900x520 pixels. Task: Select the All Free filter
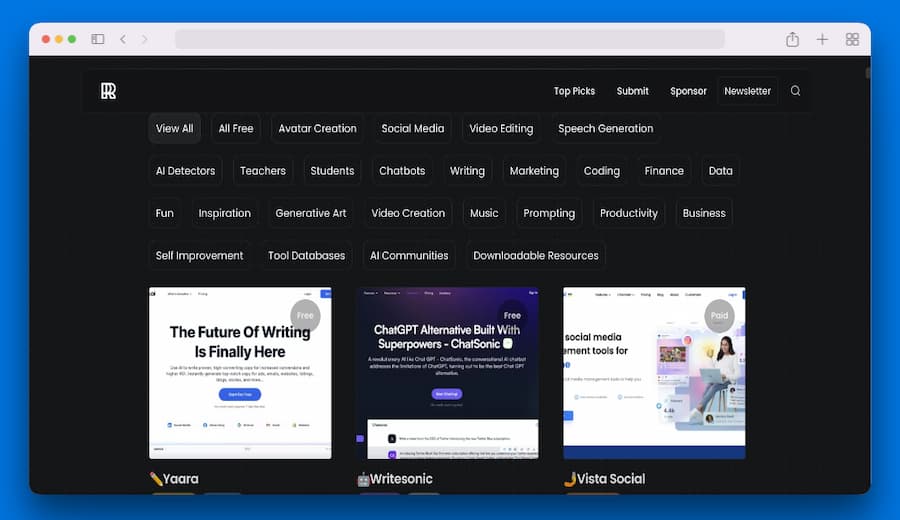click(236, 129)
